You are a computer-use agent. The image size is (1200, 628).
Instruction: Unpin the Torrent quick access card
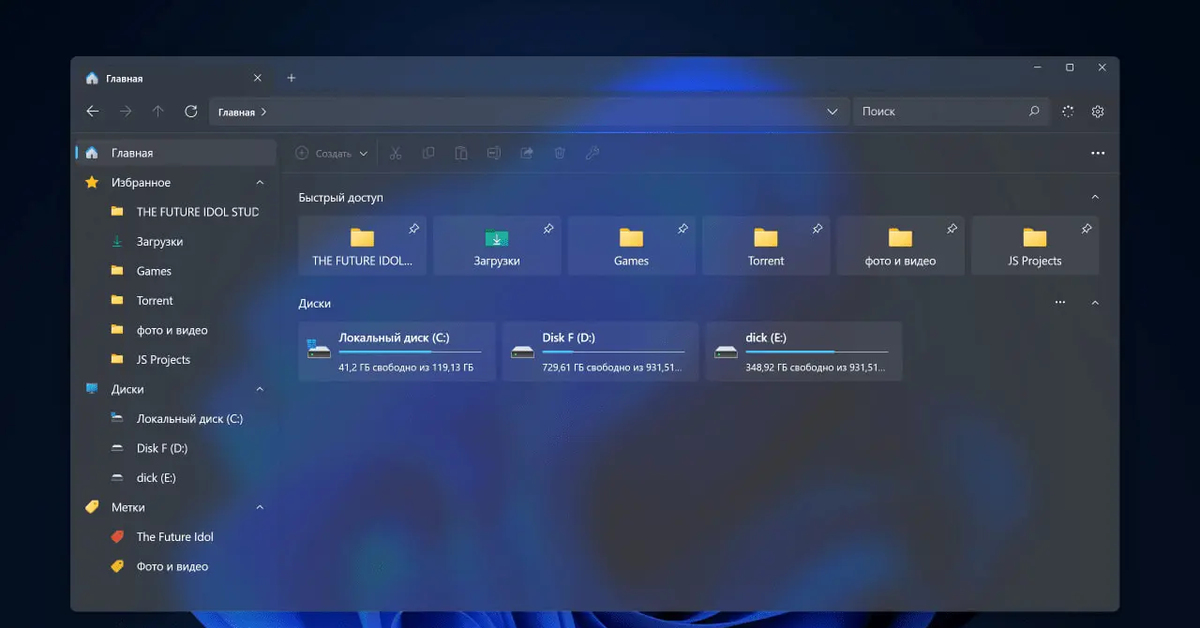[817, 229]
